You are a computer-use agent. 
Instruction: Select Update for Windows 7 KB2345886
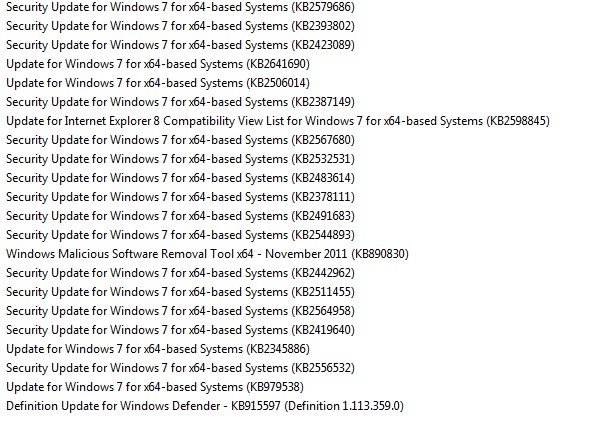158,349
